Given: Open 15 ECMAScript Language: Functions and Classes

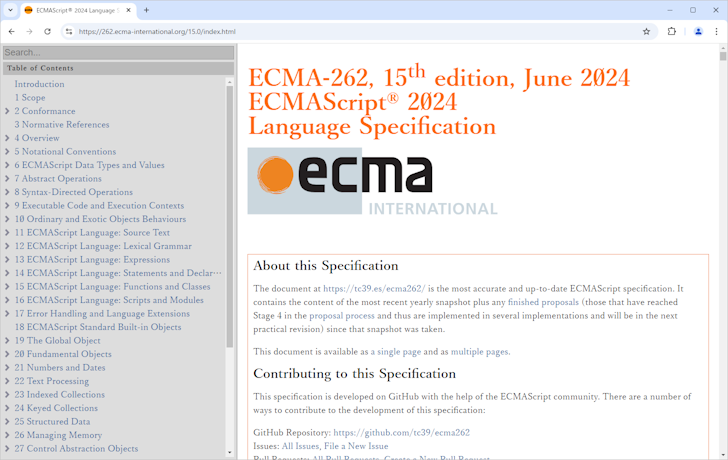Looking at the screenshot, I should 112,286.
